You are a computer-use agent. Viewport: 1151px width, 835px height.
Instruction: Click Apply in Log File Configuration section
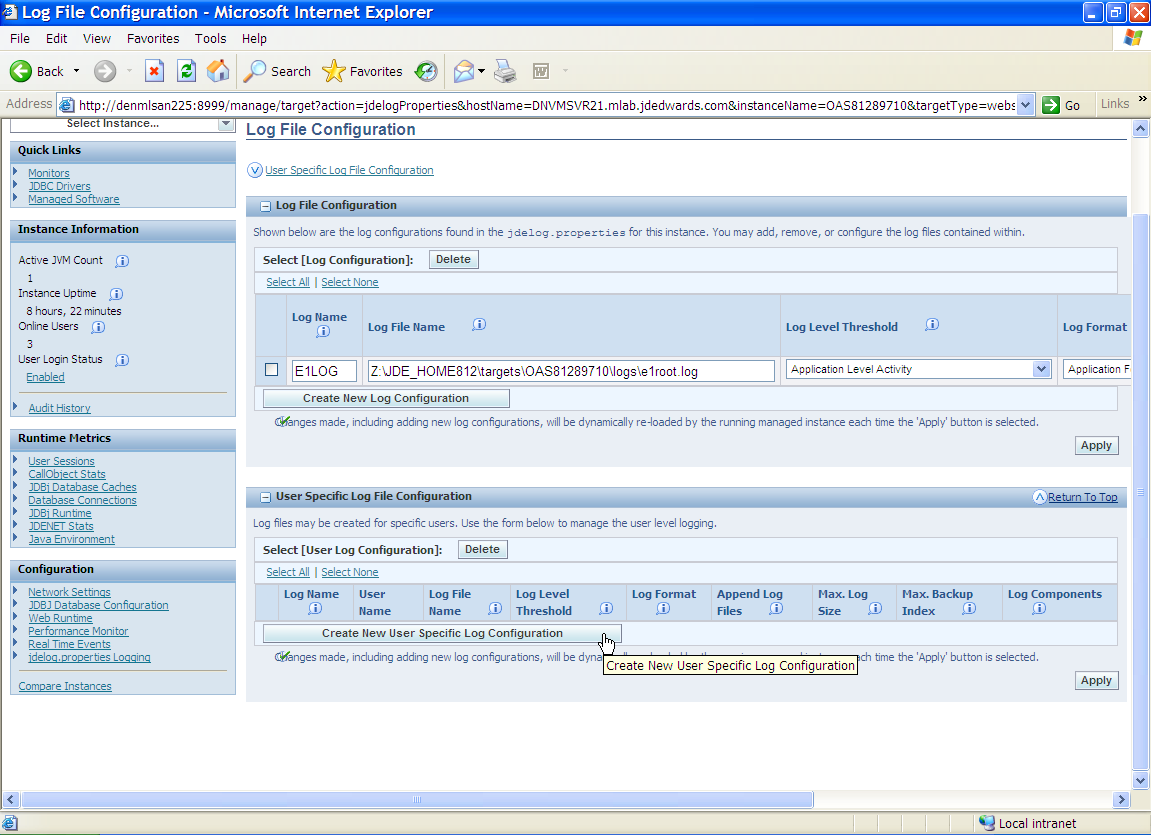coord(1096,445)
